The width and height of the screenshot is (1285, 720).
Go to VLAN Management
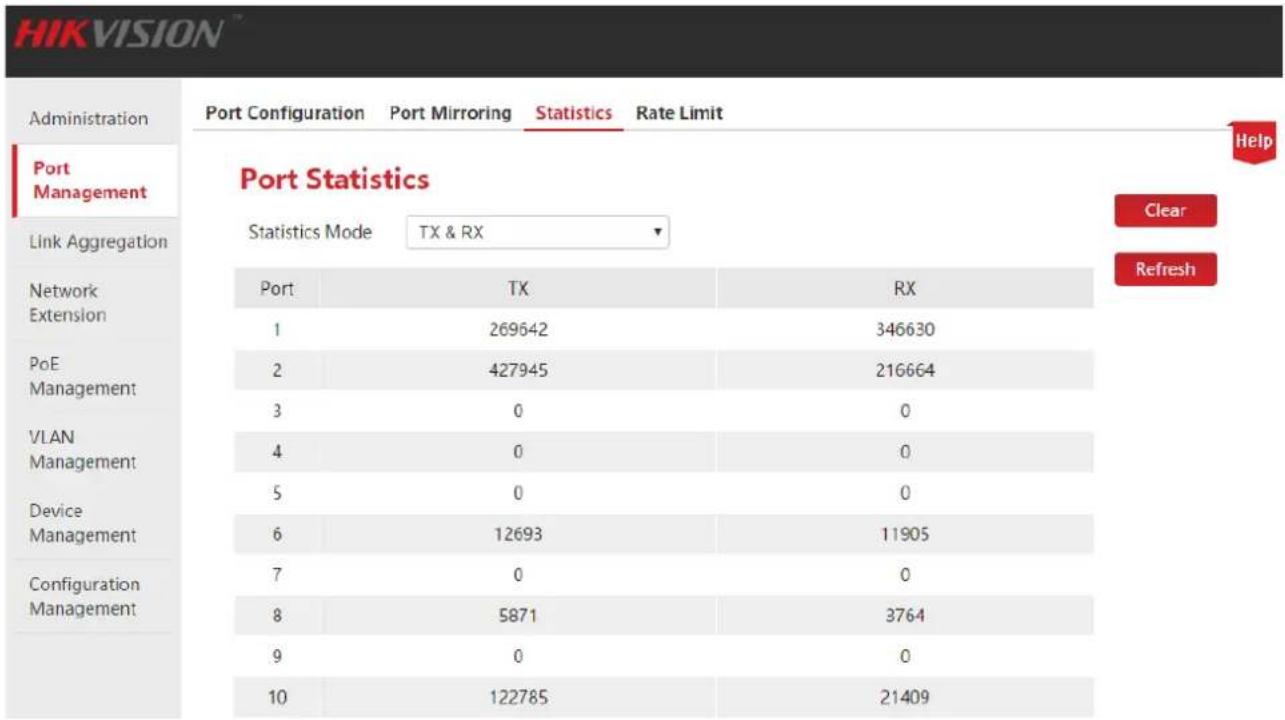[82, 450]
